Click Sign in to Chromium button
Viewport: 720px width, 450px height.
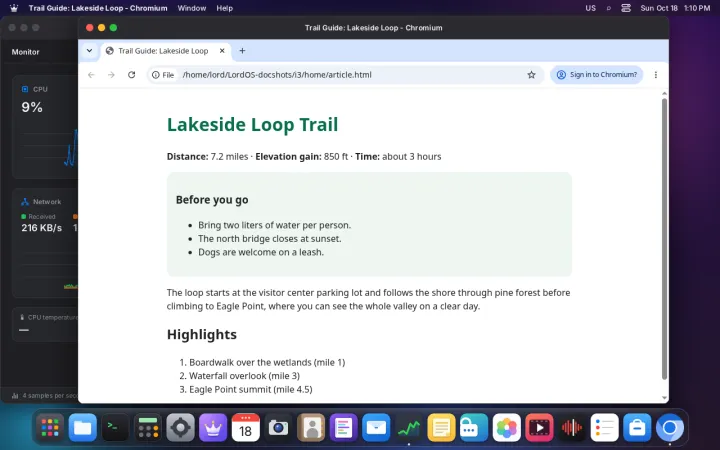pyautogui.click(x=596, y=75)
